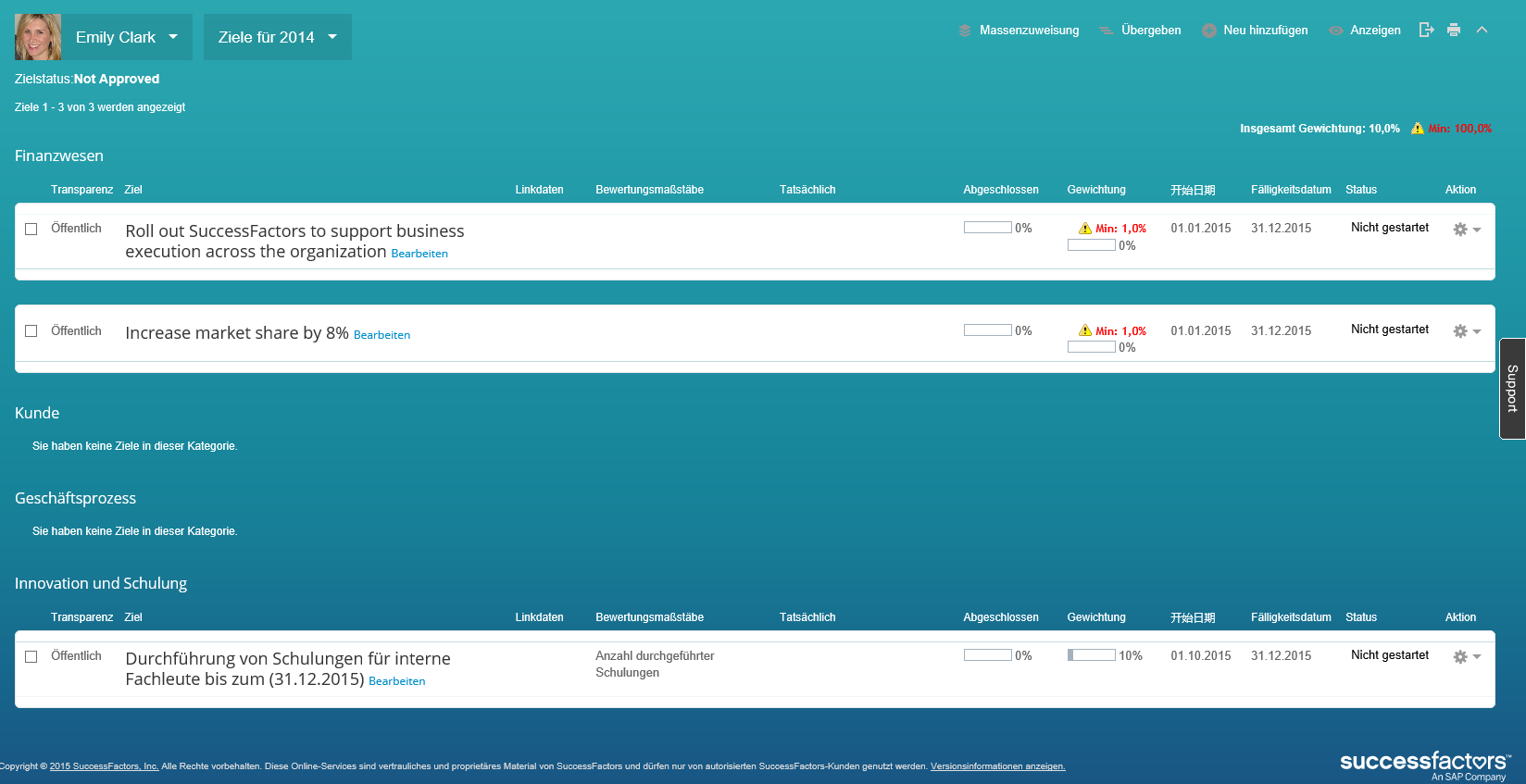Click warning icon in Roll out SuccessFactors weighting

pyautogui.click(x=1085, y=229)
